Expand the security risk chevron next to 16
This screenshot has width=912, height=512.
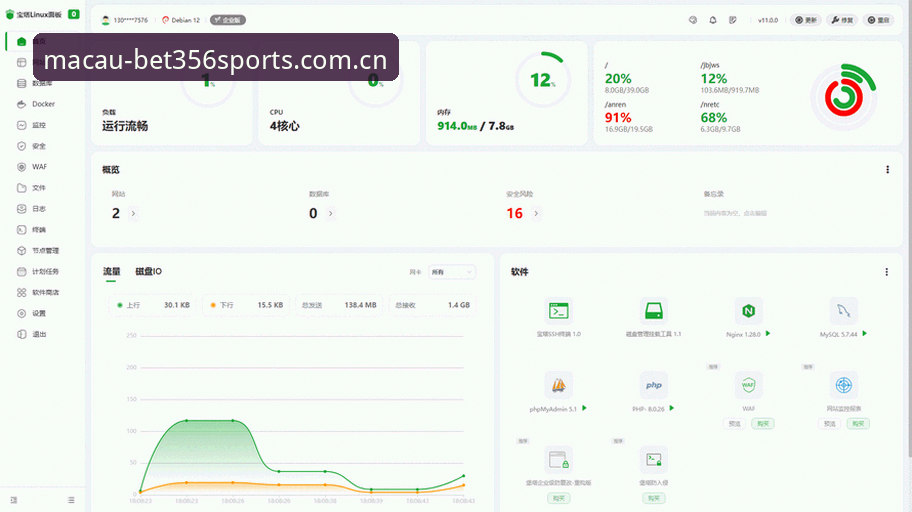click(x=536, y=214)
